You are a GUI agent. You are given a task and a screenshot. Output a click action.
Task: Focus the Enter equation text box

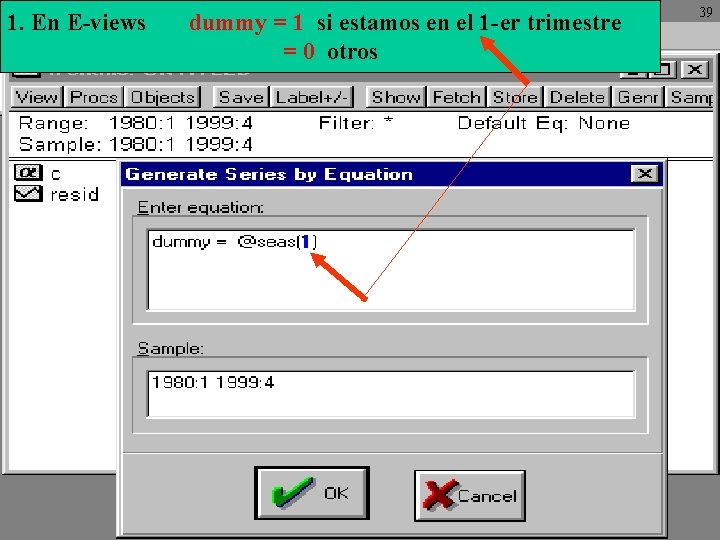391,270
